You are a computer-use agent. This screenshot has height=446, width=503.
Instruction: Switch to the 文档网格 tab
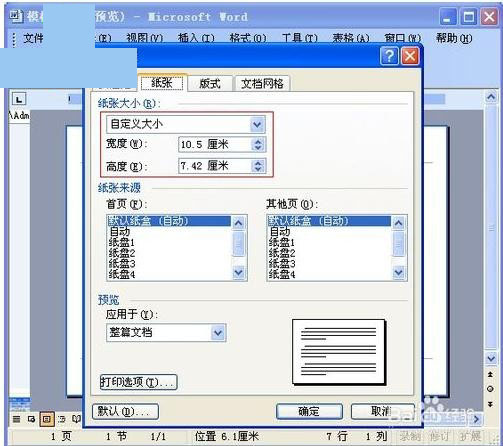click(262, 83)
